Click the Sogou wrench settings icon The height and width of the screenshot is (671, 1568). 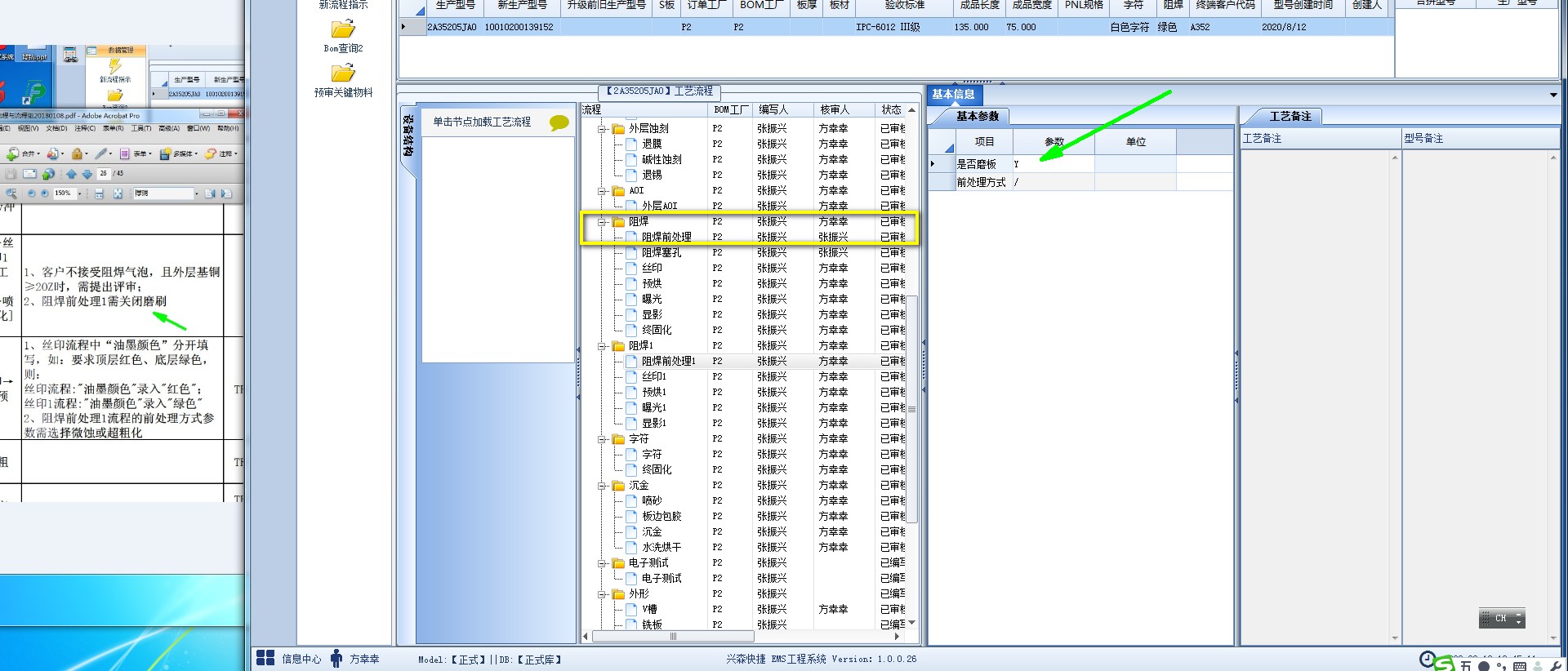click(x=1556, y=665)
